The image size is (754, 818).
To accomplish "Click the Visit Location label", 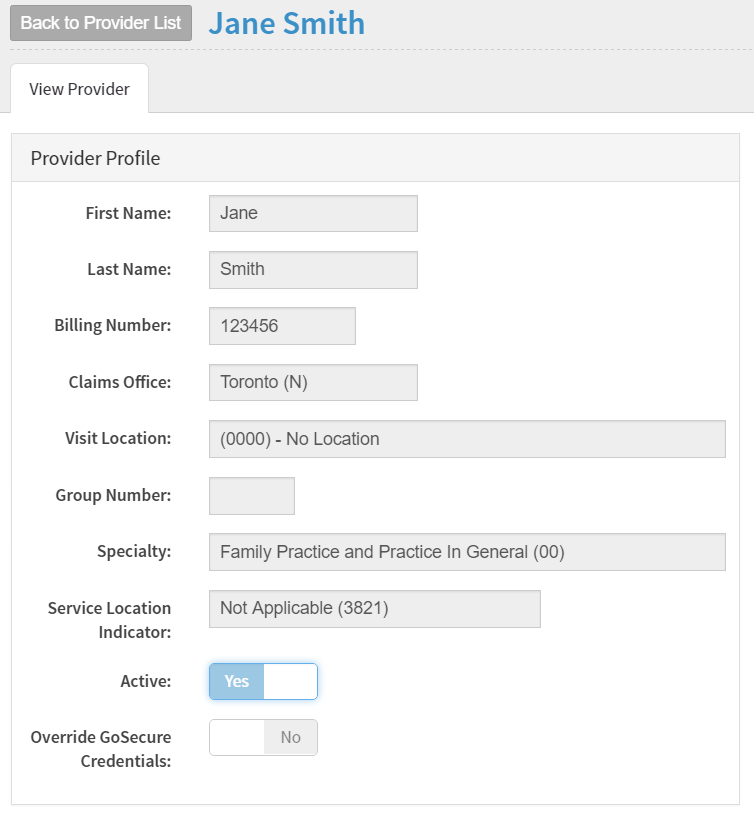I will coord(118,438).
